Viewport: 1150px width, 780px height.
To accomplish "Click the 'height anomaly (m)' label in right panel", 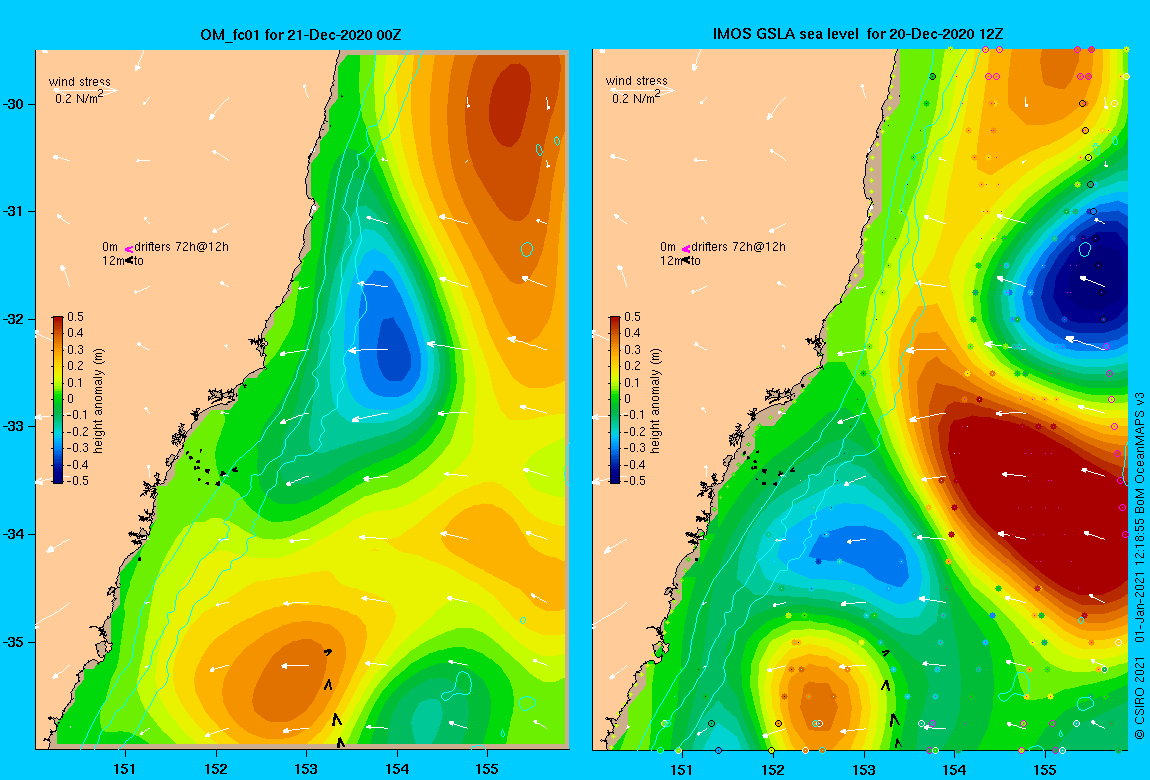I will tap(656, 400).
